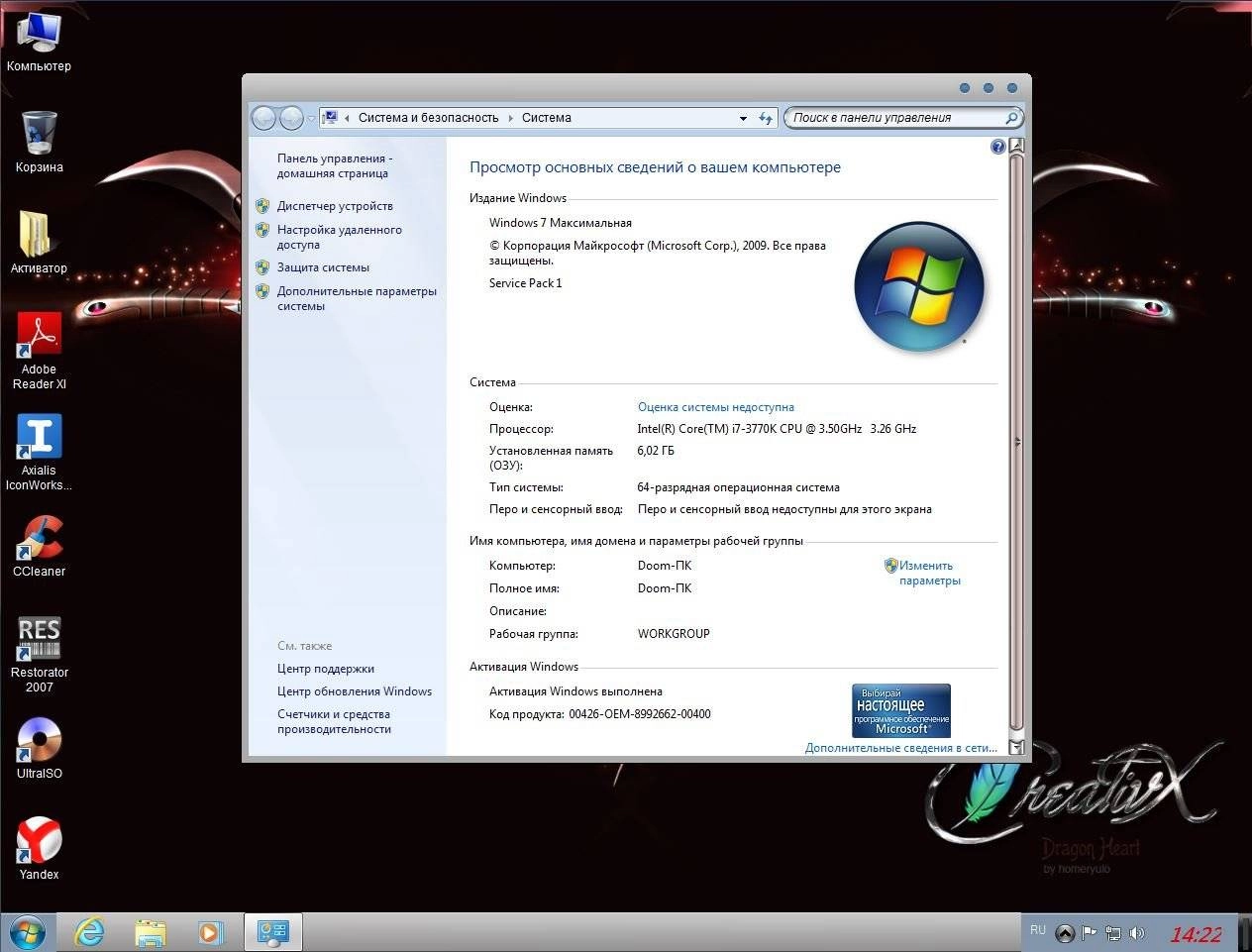1252x952 pixels.
Task: Expand the address bar history dropdown
Action: click(x=743, y=118)
